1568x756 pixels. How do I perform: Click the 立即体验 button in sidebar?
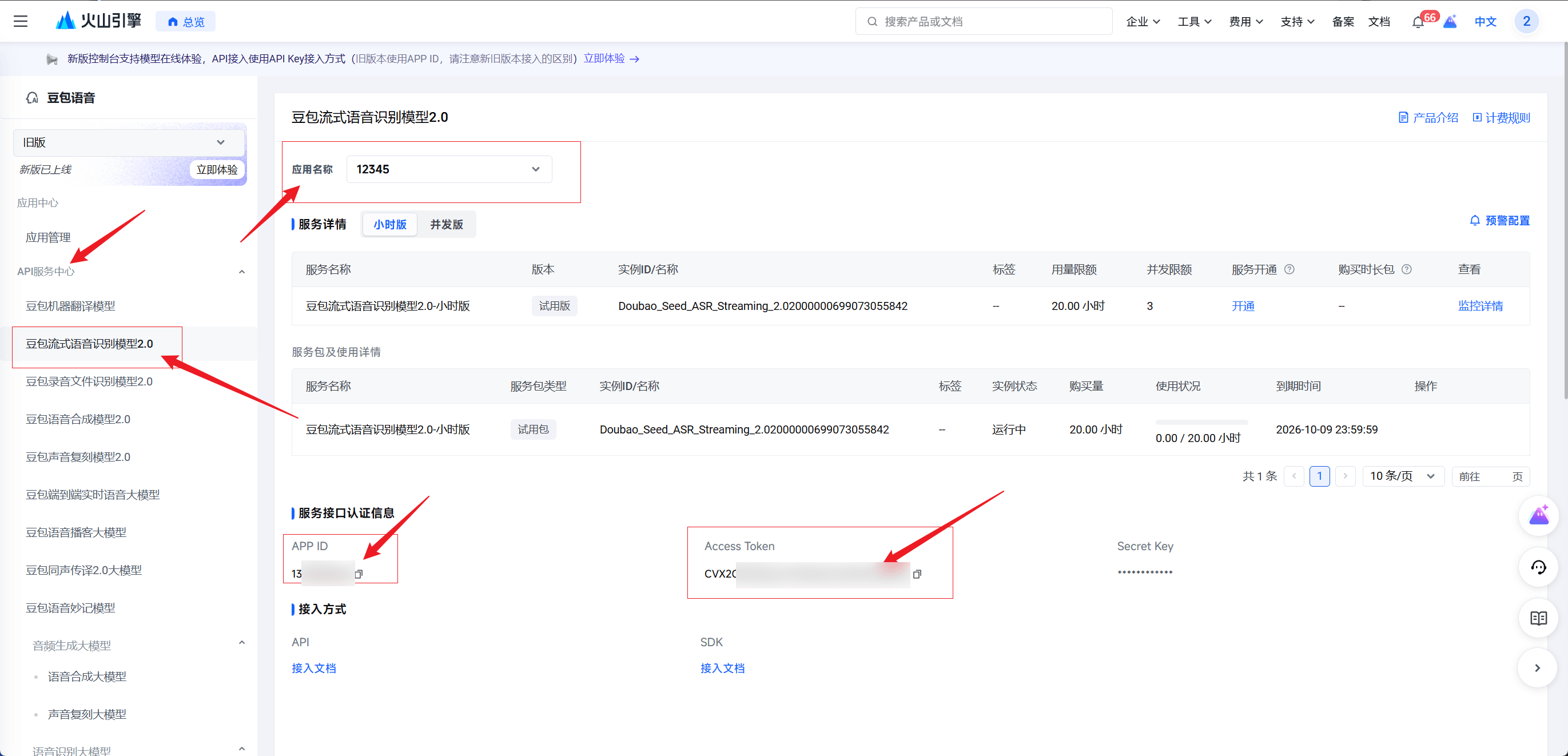point(217,169)
